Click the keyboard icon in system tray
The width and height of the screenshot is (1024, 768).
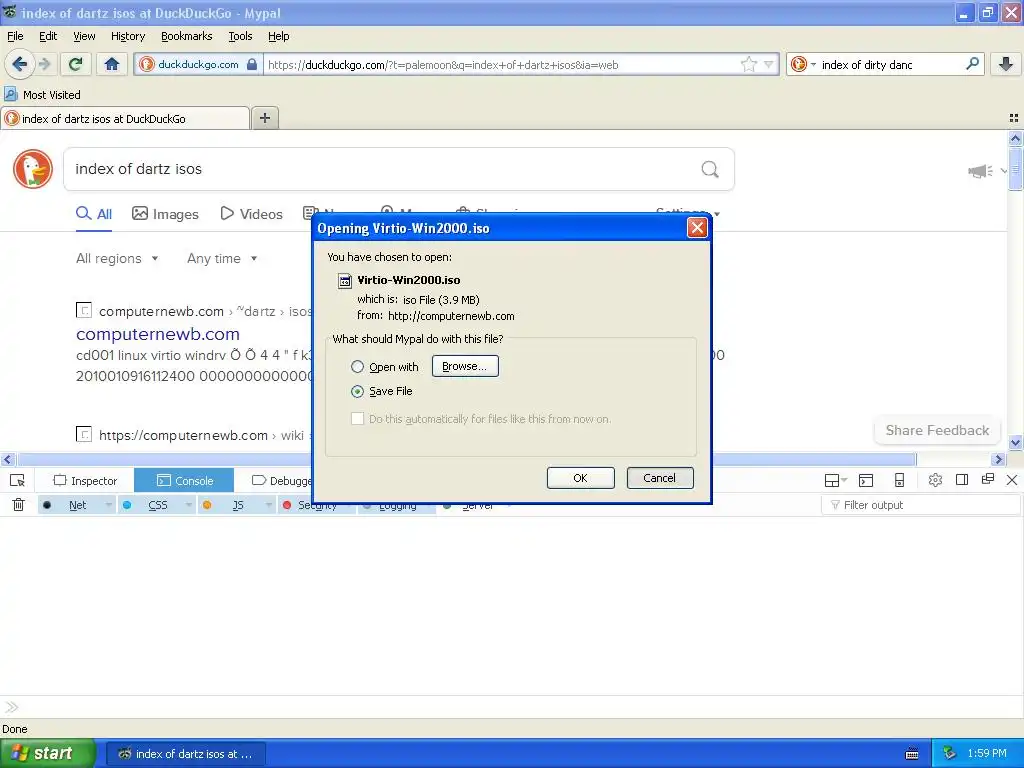click(912, 754)
